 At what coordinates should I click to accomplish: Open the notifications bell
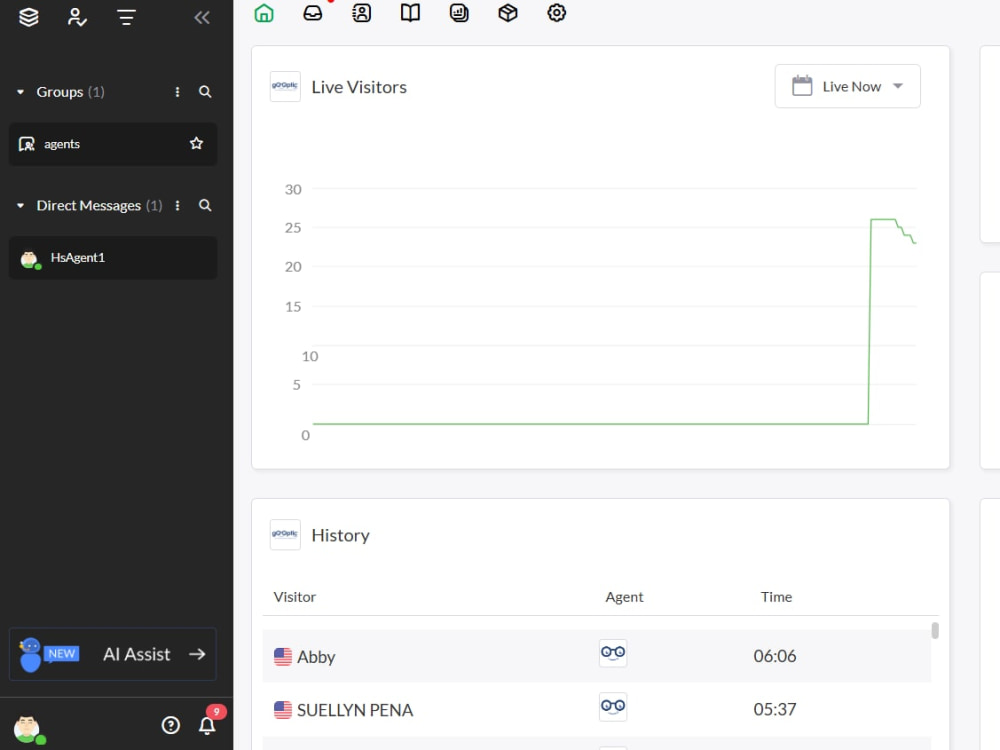(x=207, y=726)
